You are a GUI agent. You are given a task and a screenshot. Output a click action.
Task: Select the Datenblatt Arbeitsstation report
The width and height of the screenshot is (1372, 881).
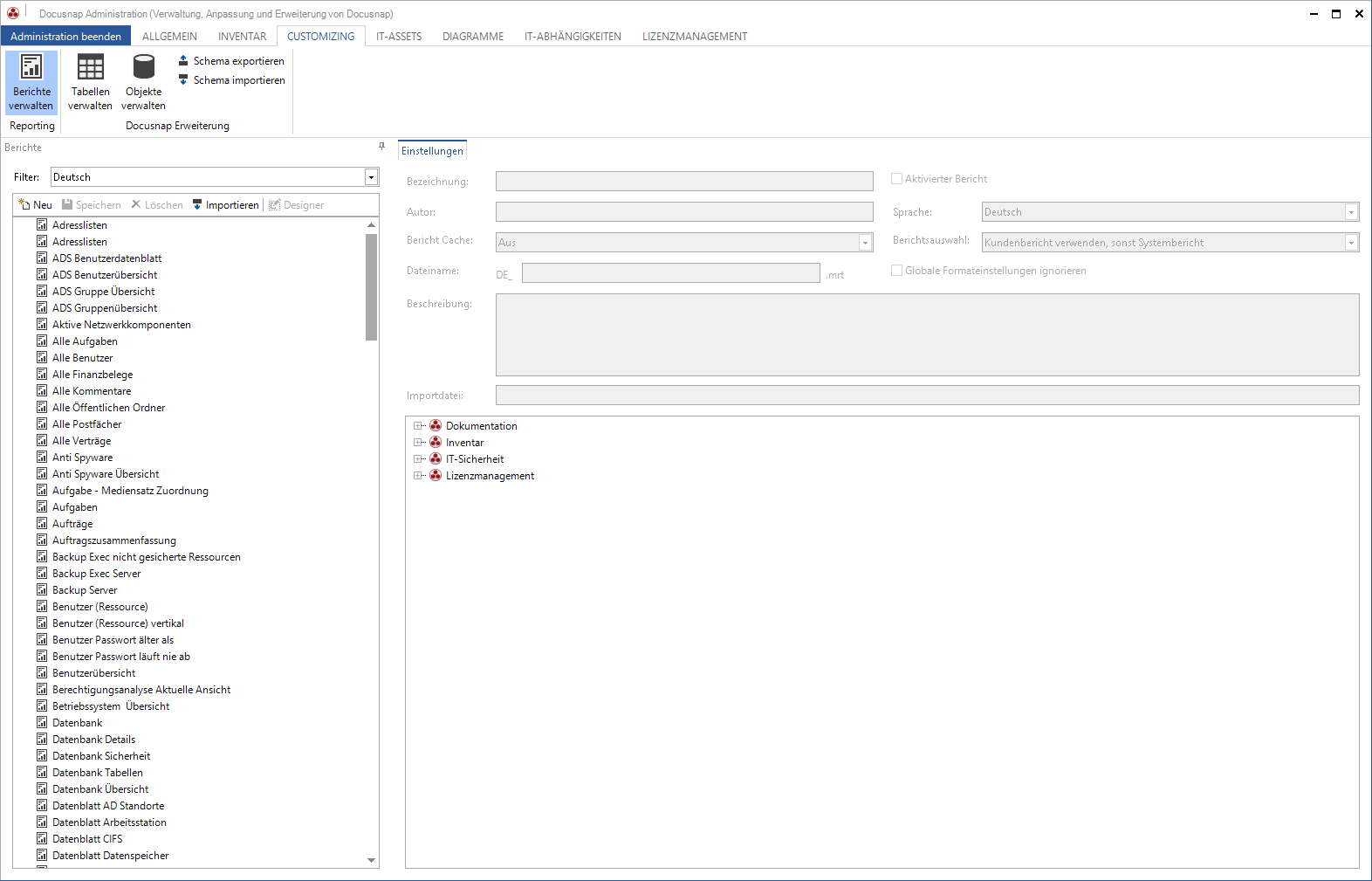(x=109, y=822)
